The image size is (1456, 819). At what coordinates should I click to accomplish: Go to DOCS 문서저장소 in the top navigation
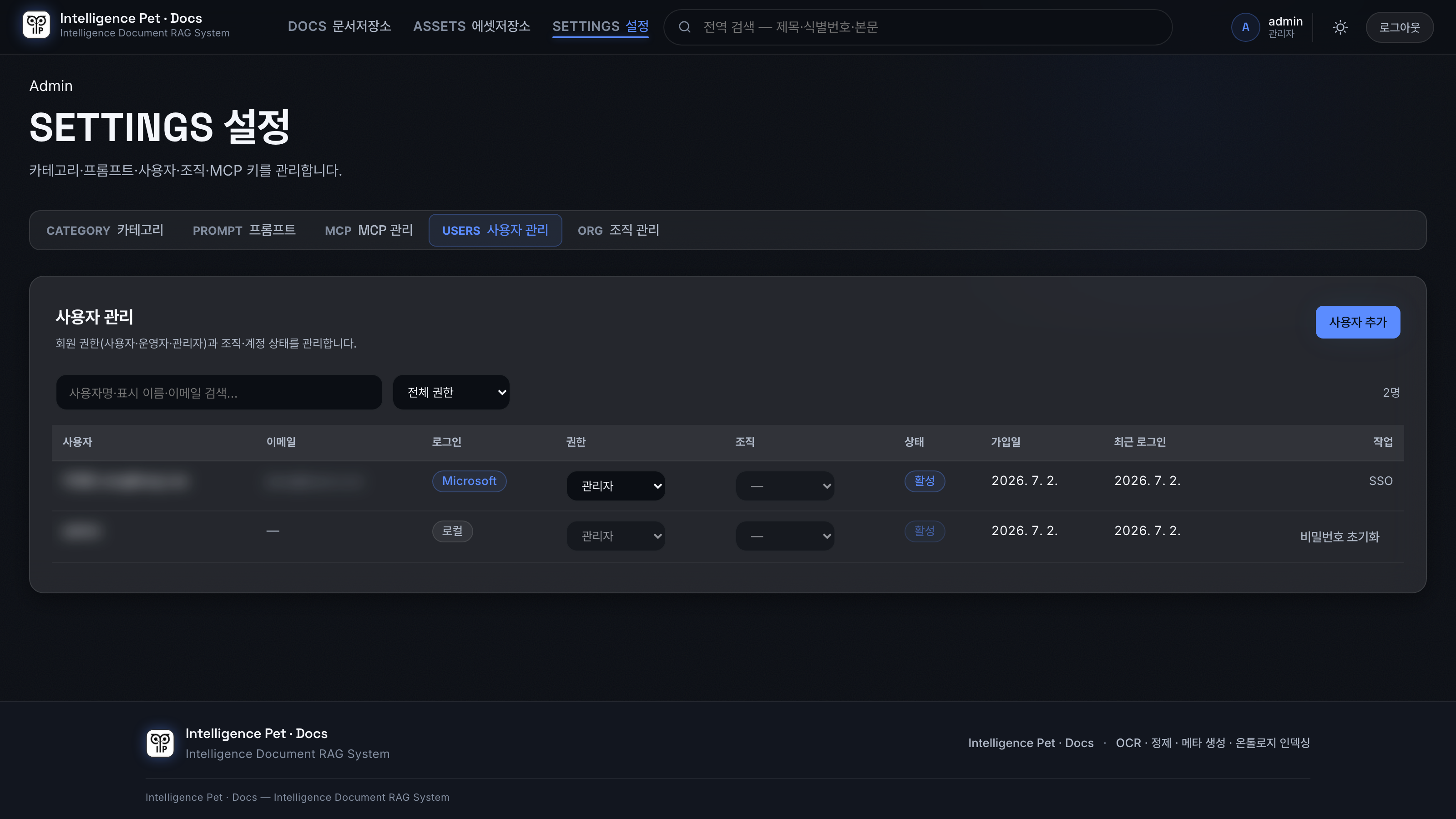click(x=339, y=26)
